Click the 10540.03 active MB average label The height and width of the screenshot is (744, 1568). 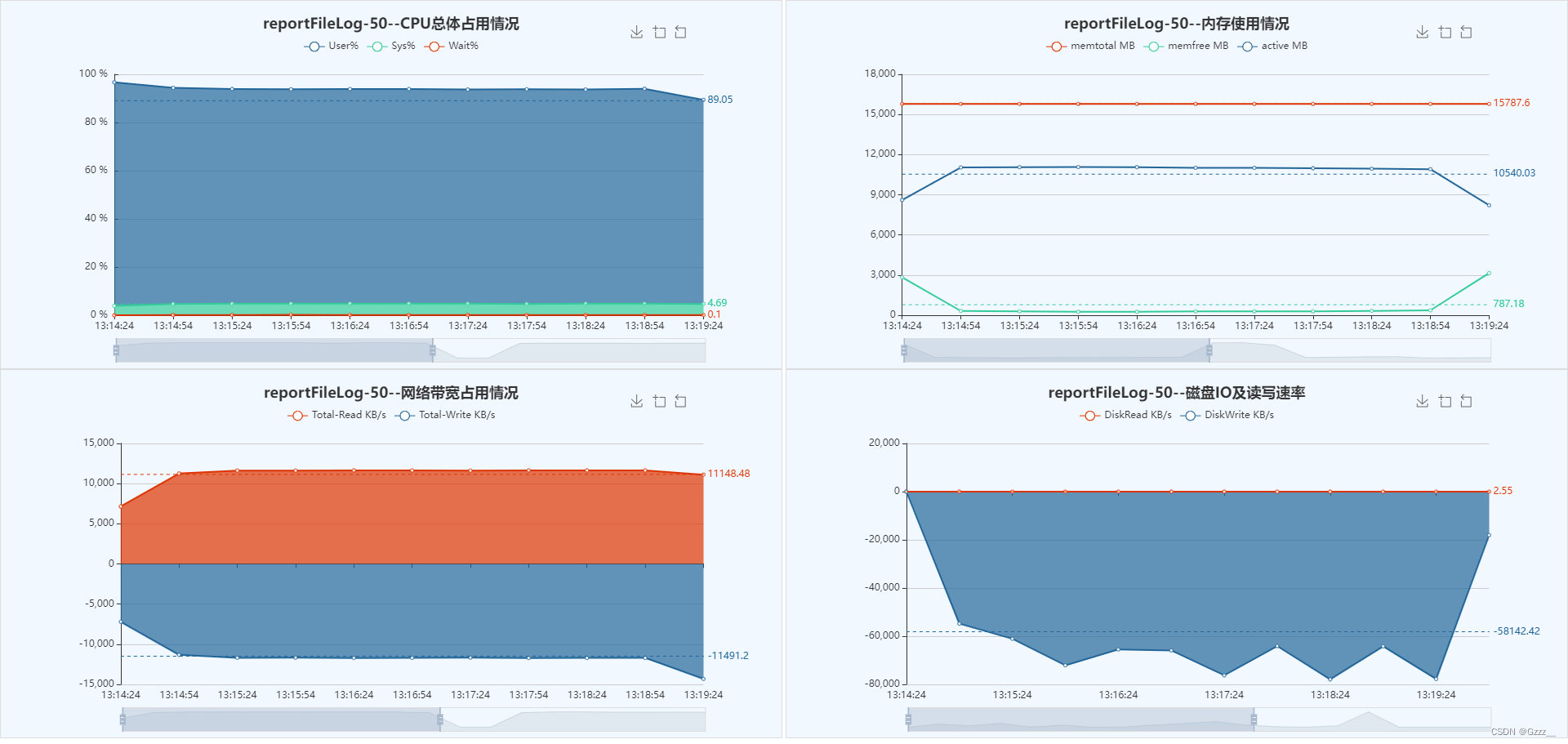pyautogui.click(x=1514, y=173)
